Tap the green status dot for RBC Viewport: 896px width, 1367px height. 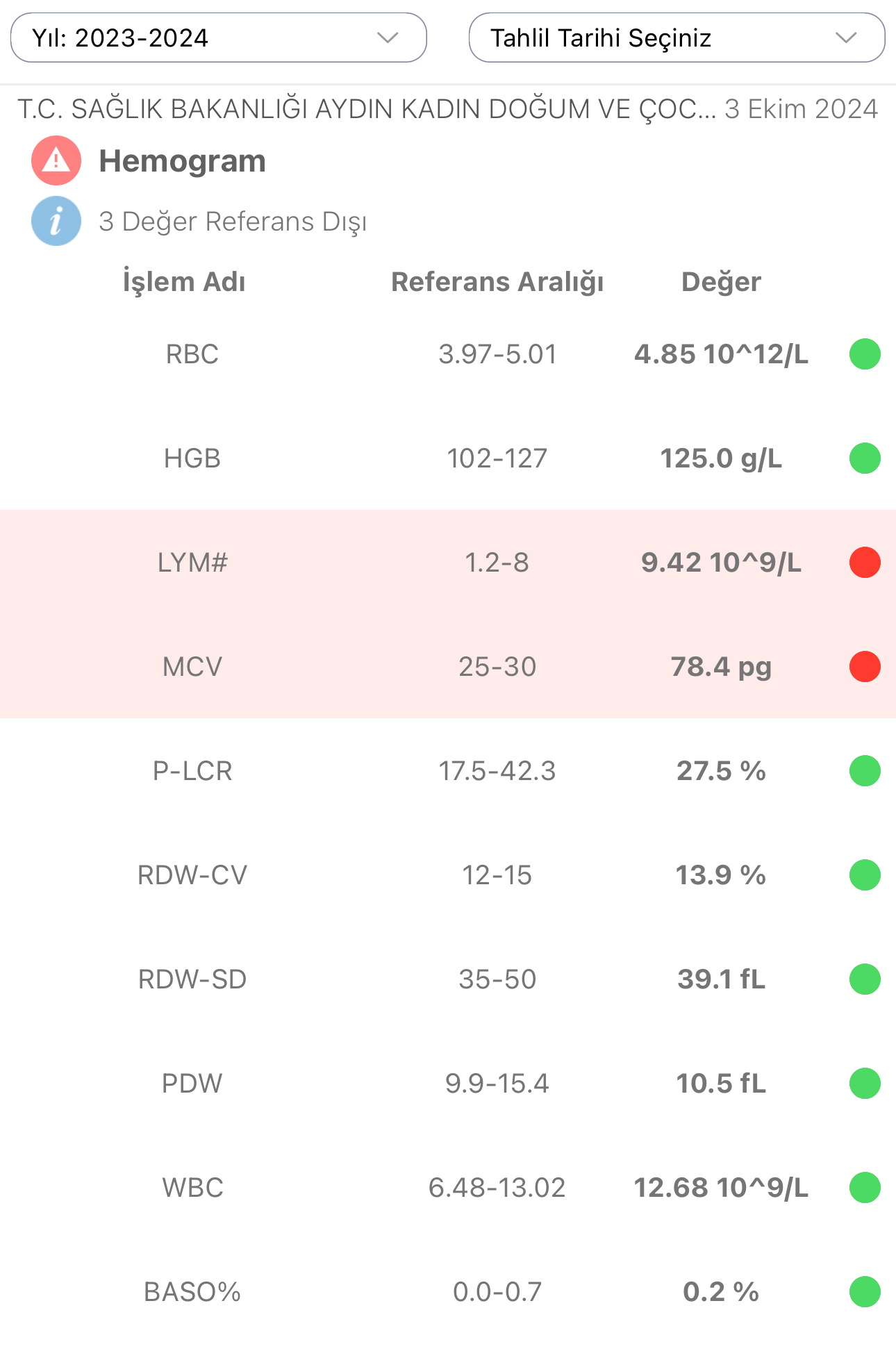pos(865,354)
